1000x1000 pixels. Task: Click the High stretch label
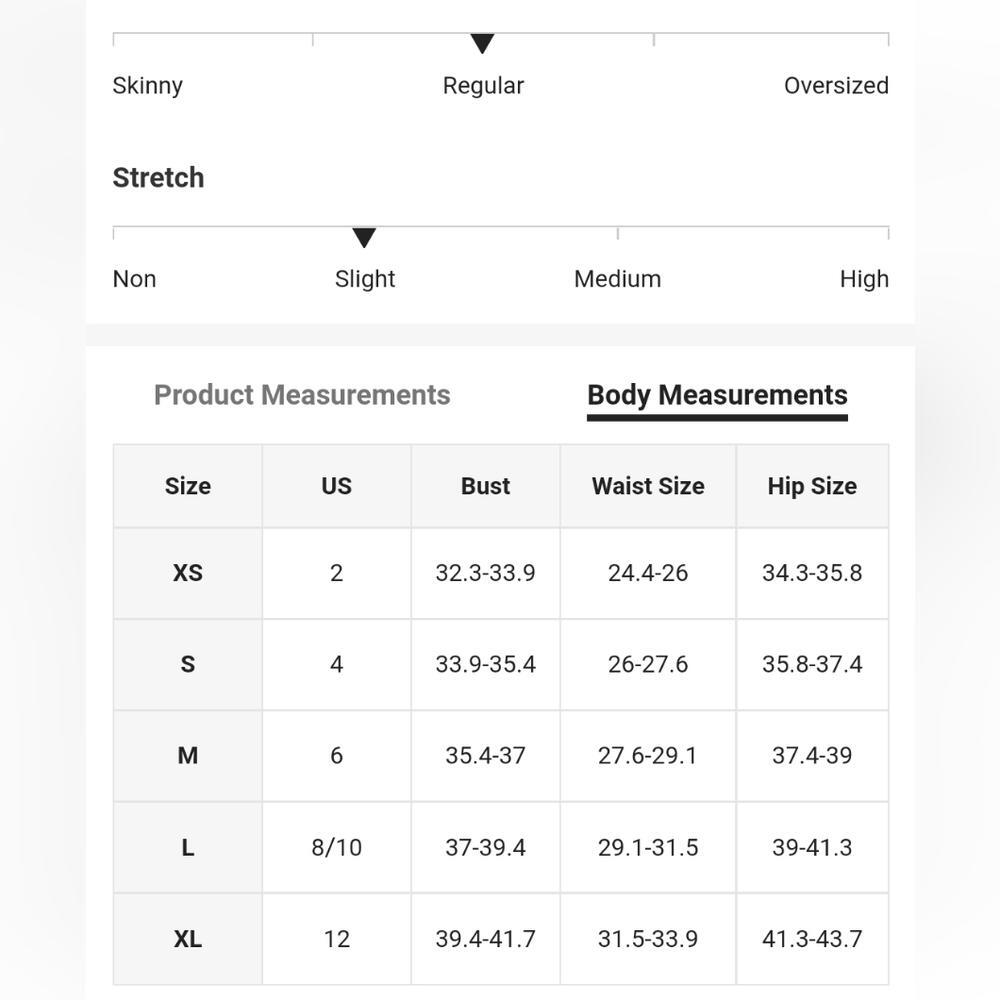click(x=864, y=279)
